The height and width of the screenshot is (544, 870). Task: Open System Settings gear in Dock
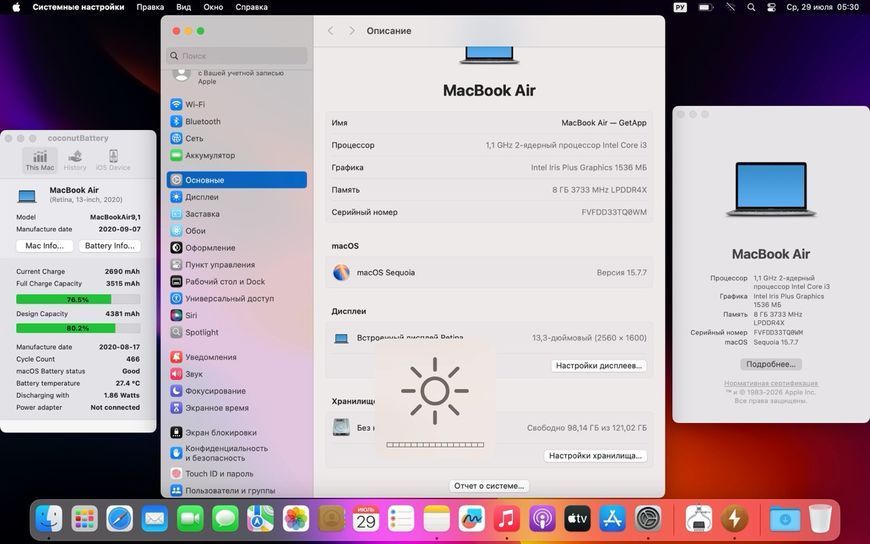pos(648,520)
